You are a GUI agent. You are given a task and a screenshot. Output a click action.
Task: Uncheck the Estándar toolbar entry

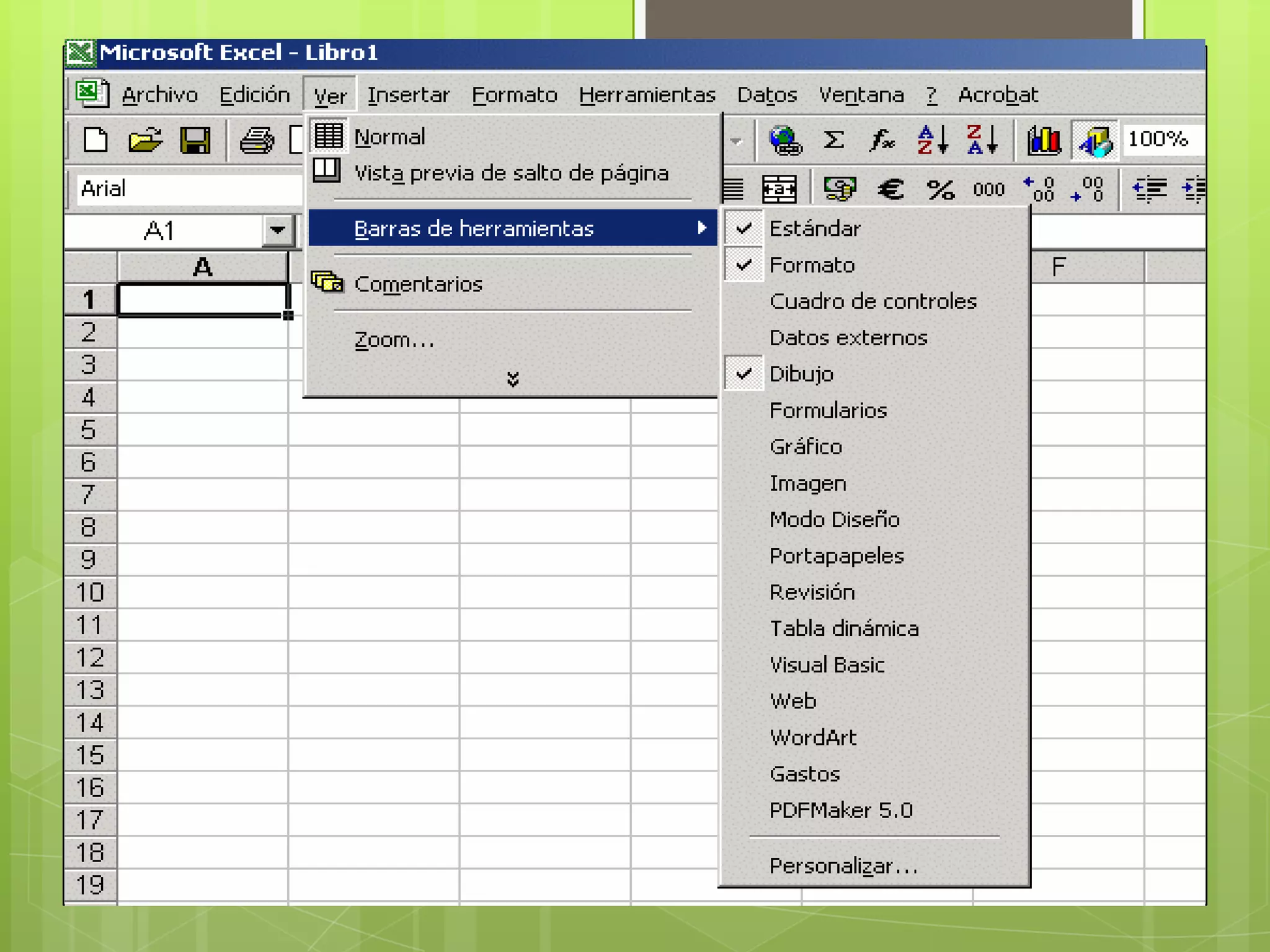click(x=814, y=229)
